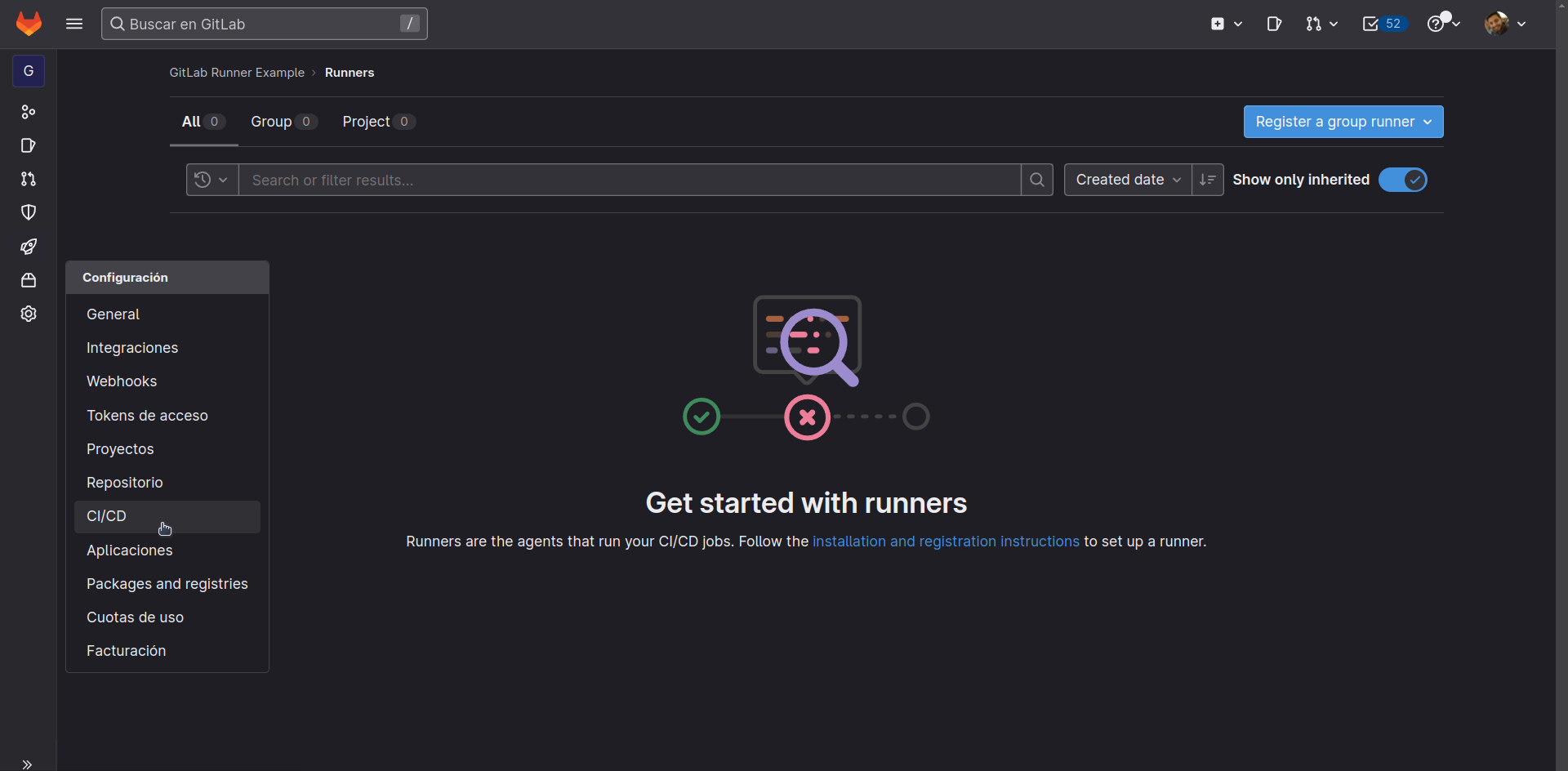
Task: Click the GitLab fox logo
Action: pyautogui.click(x=29, y=24)
